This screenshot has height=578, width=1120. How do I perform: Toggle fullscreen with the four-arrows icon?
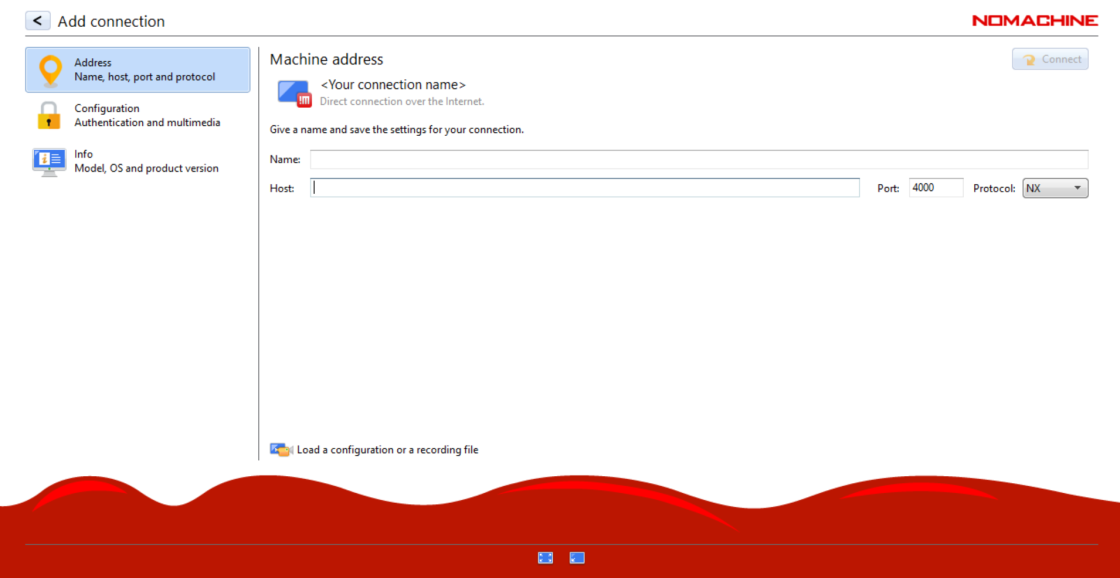545,558
